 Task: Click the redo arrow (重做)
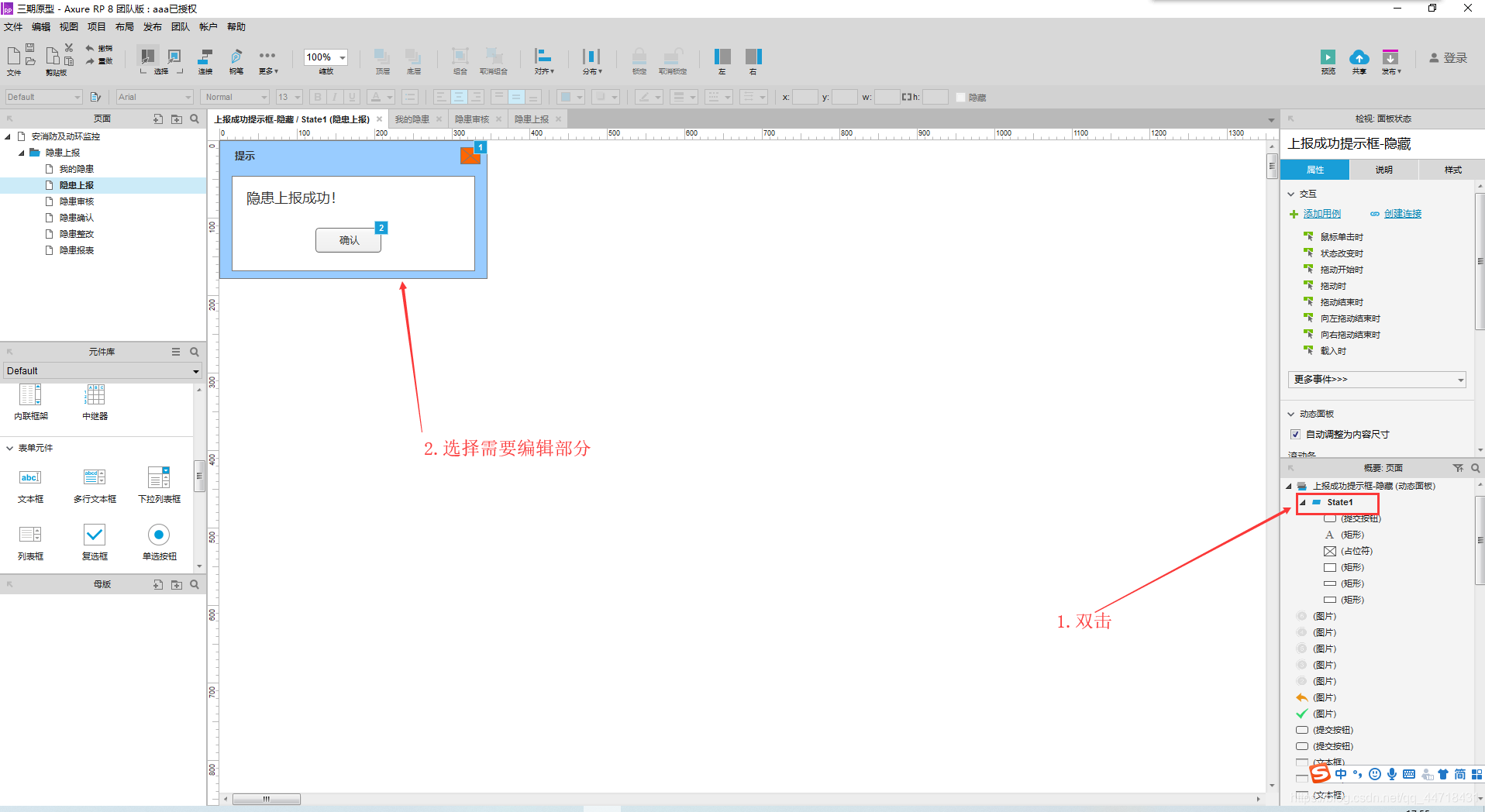[90, 60]
